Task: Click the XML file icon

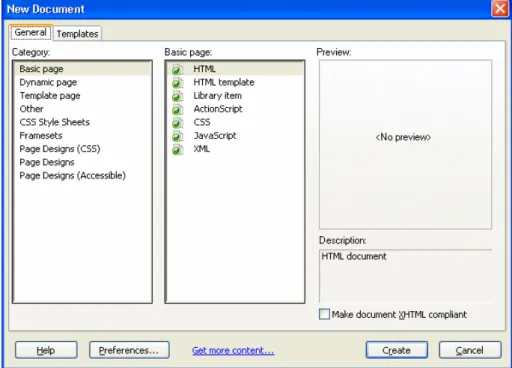Action: tap(177, 149)
